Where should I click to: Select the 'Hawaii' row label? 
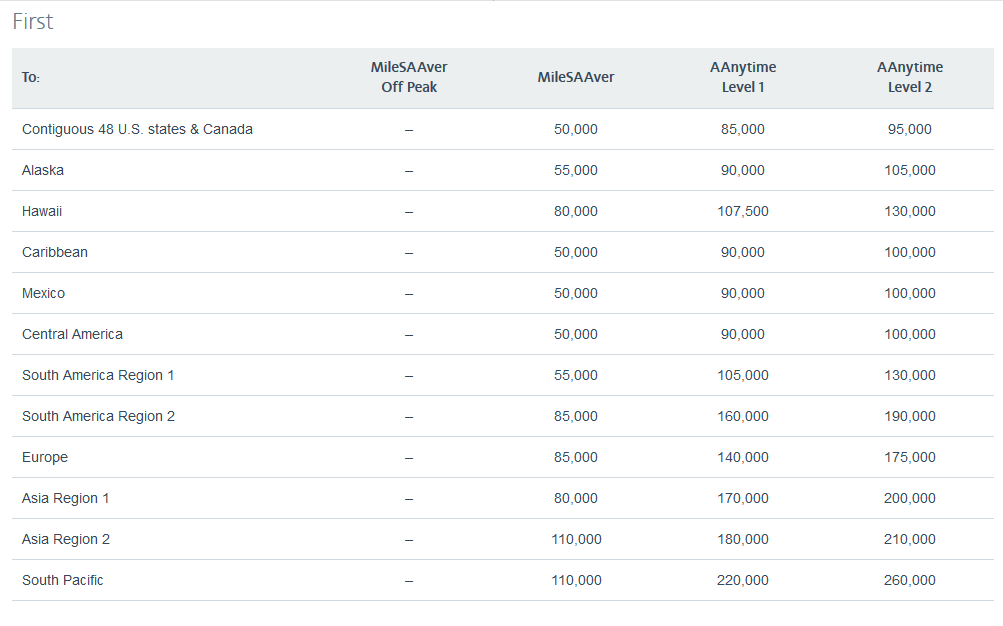coord(42,211)
